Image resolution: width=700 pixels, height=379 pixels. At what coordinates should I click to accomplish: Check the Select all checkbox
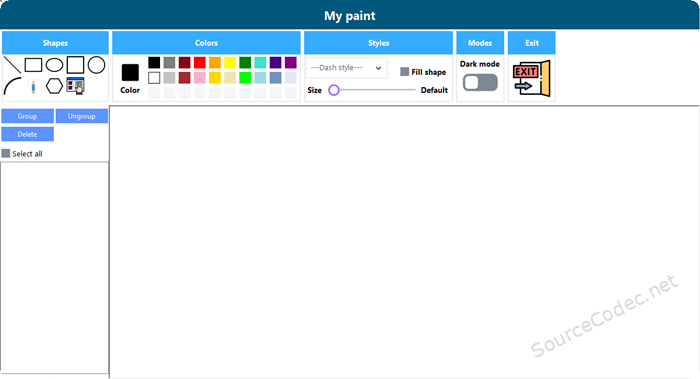click(6, 154)
